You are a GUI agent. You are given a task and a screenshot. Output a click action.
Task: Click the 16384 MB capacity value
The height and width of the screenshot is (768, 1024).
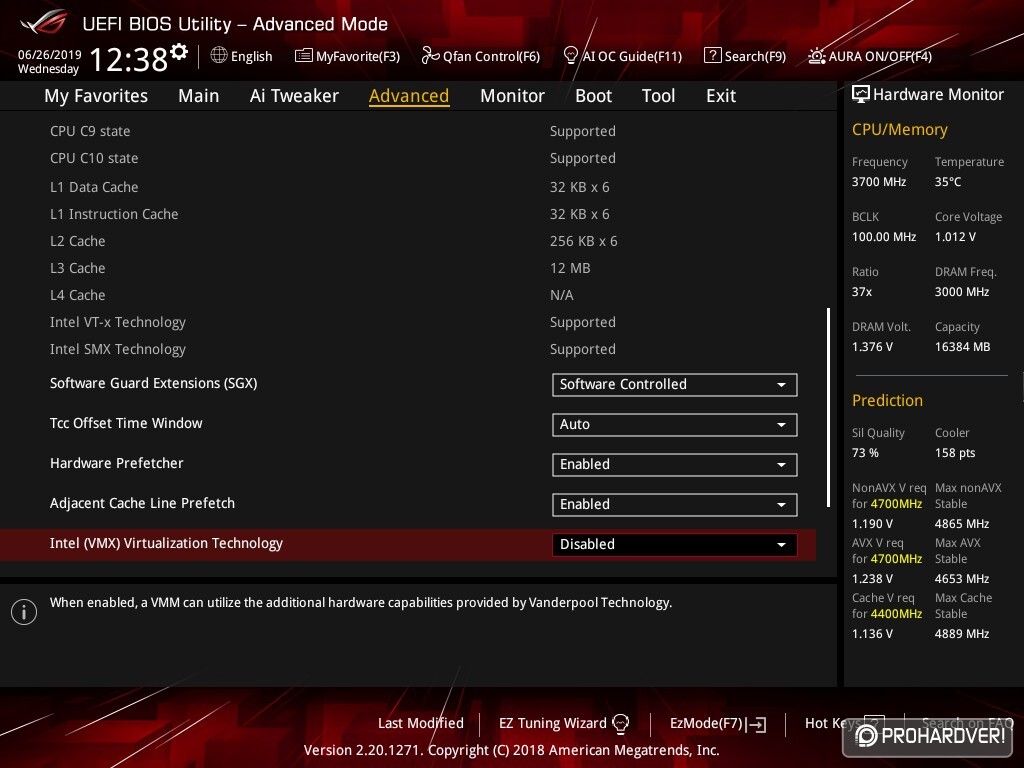(x=962, y=347)
